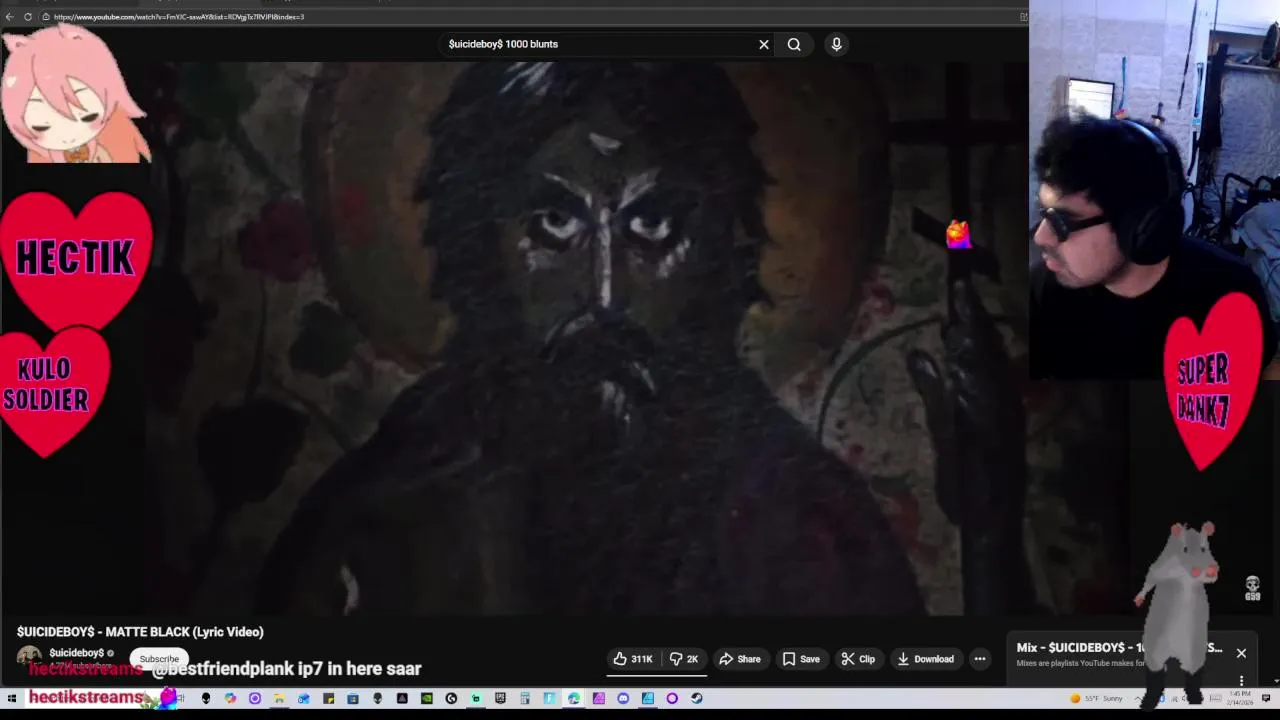Share this video
Viewport: 1280px width, 720px height.
pos(740,659)
